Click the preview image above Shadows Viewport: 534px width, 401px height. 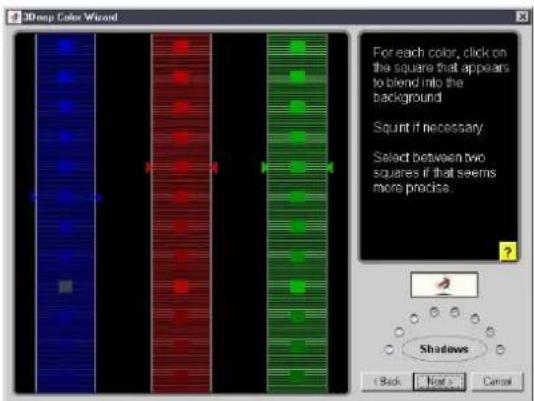444,284
